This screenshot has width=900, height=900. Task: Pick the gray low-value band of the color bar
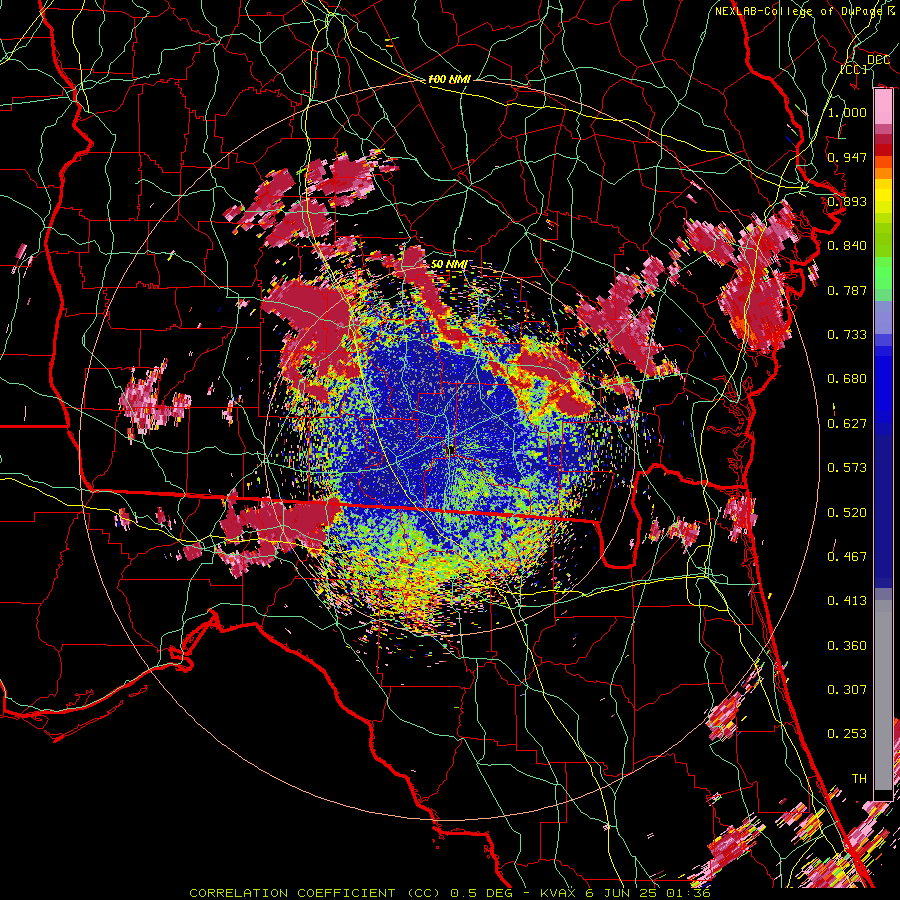click(883, 695)
